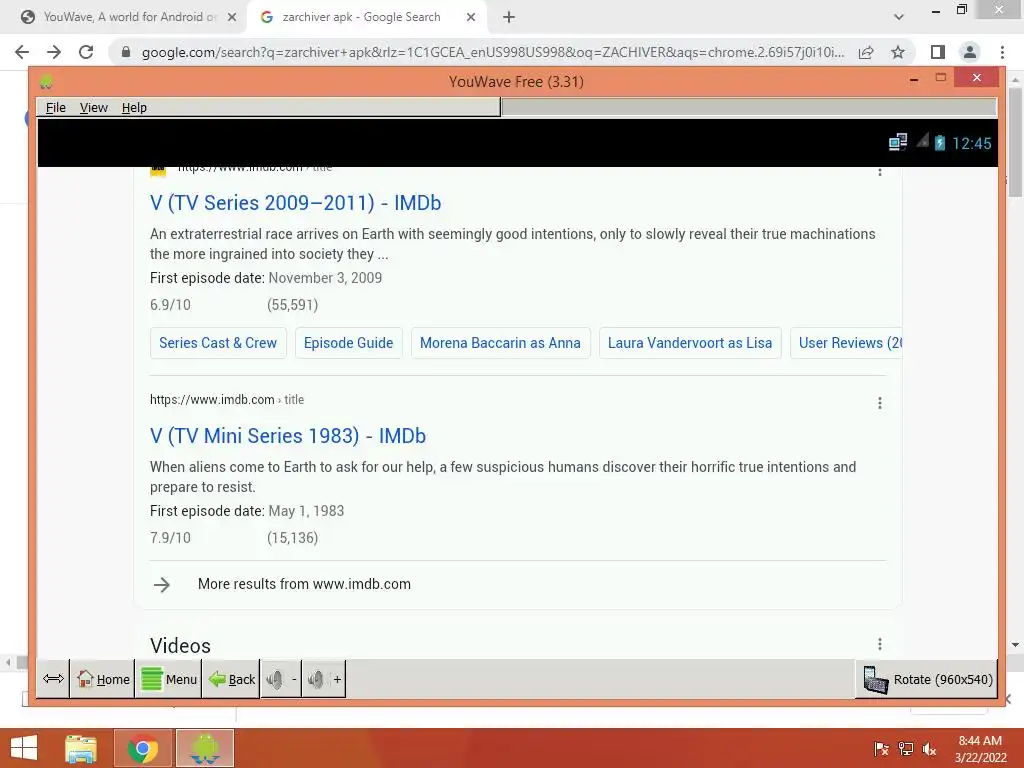Click the address bar URL
The width and height of the screenshot is (1024, 768).
(x=493, y=52)
